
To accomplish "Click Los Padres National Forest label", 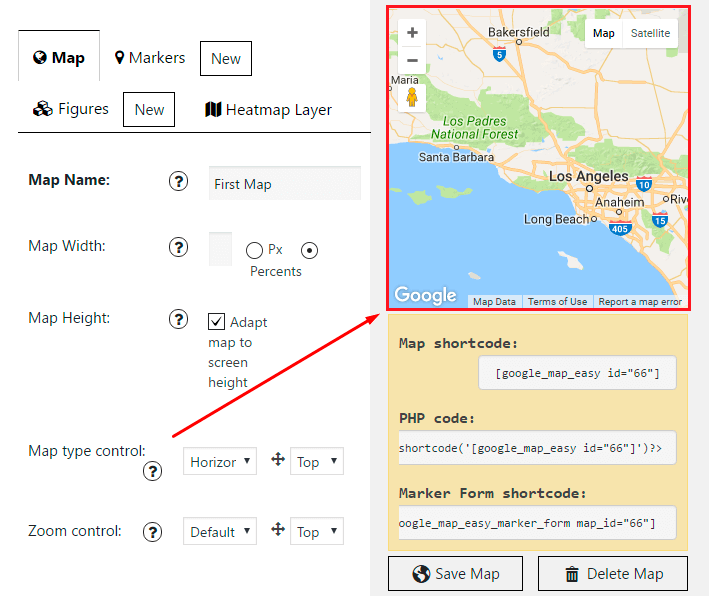I will [x=474, y=128].
